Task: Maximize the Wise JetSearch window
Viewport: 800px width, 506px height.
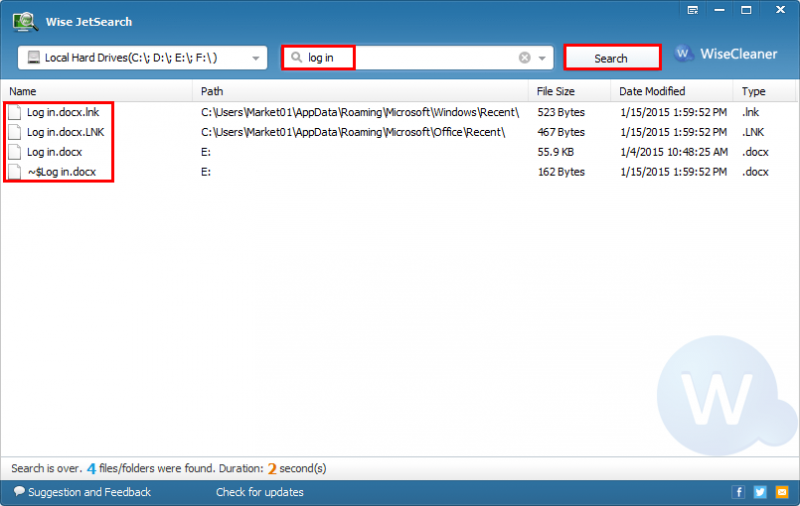Action: (746, 10)
